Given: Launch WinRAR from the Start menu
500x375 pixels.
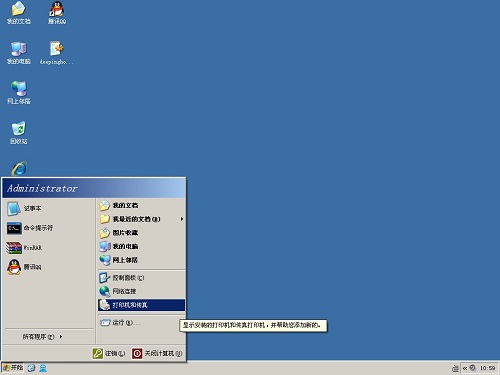Looking at the screenshot, I should point(24,248).
